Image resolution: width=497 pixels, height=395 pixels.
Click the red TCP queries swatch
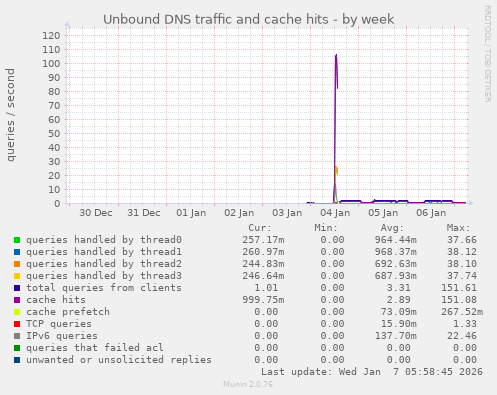point(17,324)
